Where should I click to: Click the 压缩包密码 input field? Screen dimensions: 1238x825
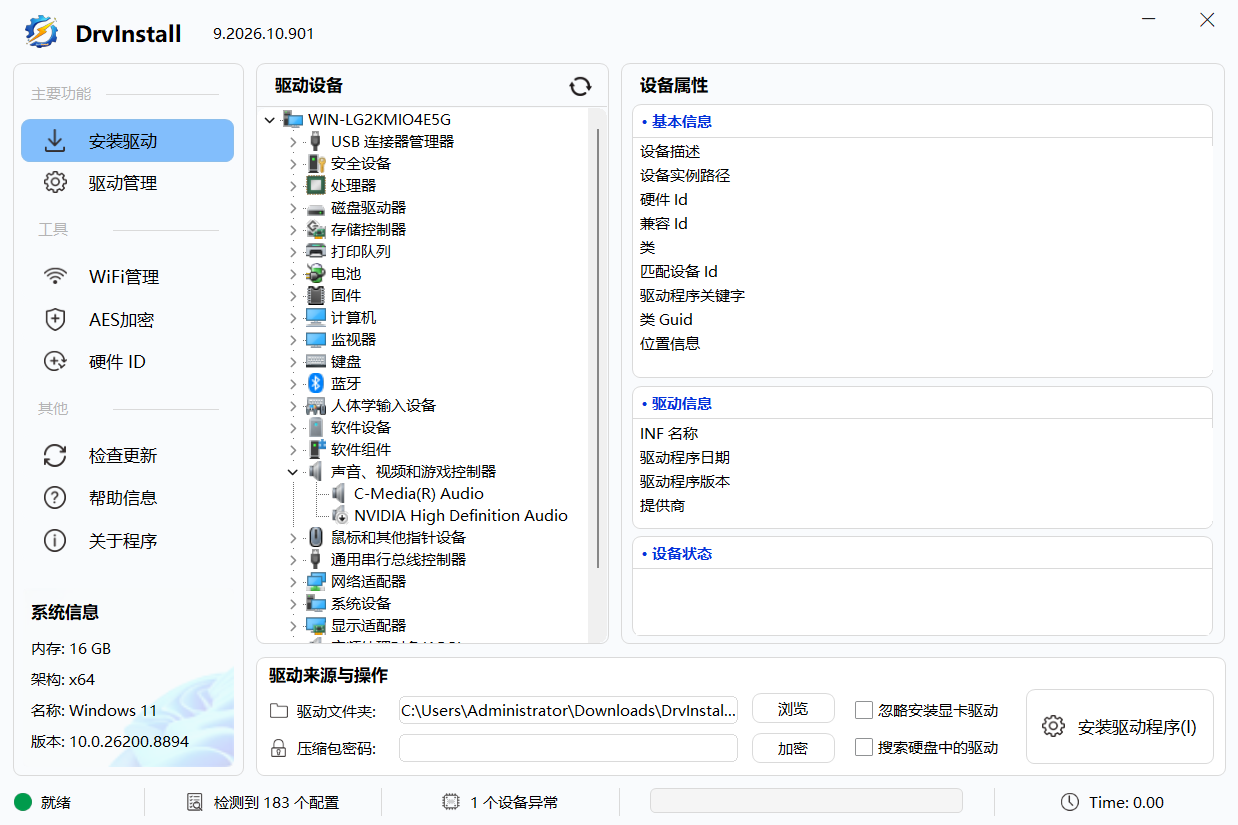point(568,748)
